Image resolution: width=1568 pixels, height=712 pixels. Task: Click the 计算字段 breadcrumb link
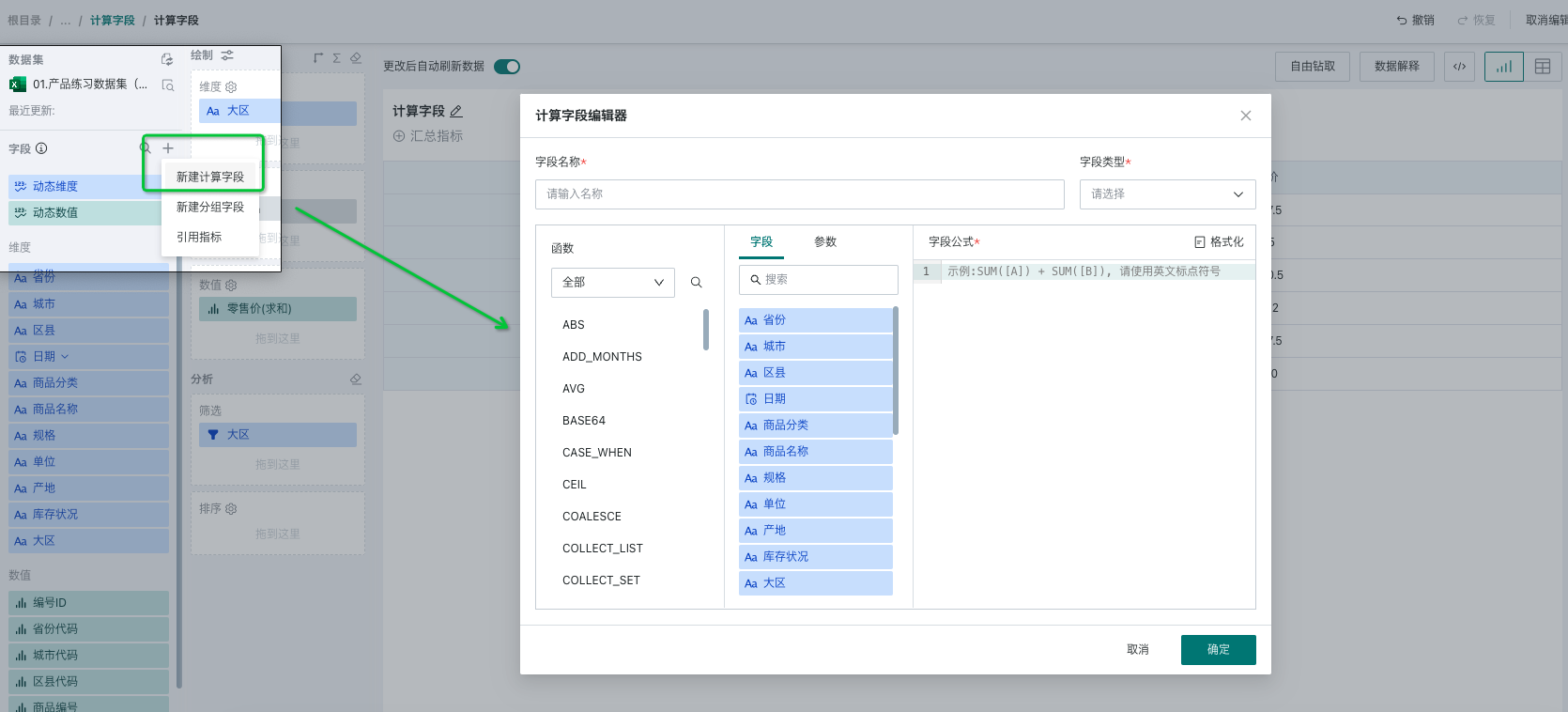tap(113, 20)
